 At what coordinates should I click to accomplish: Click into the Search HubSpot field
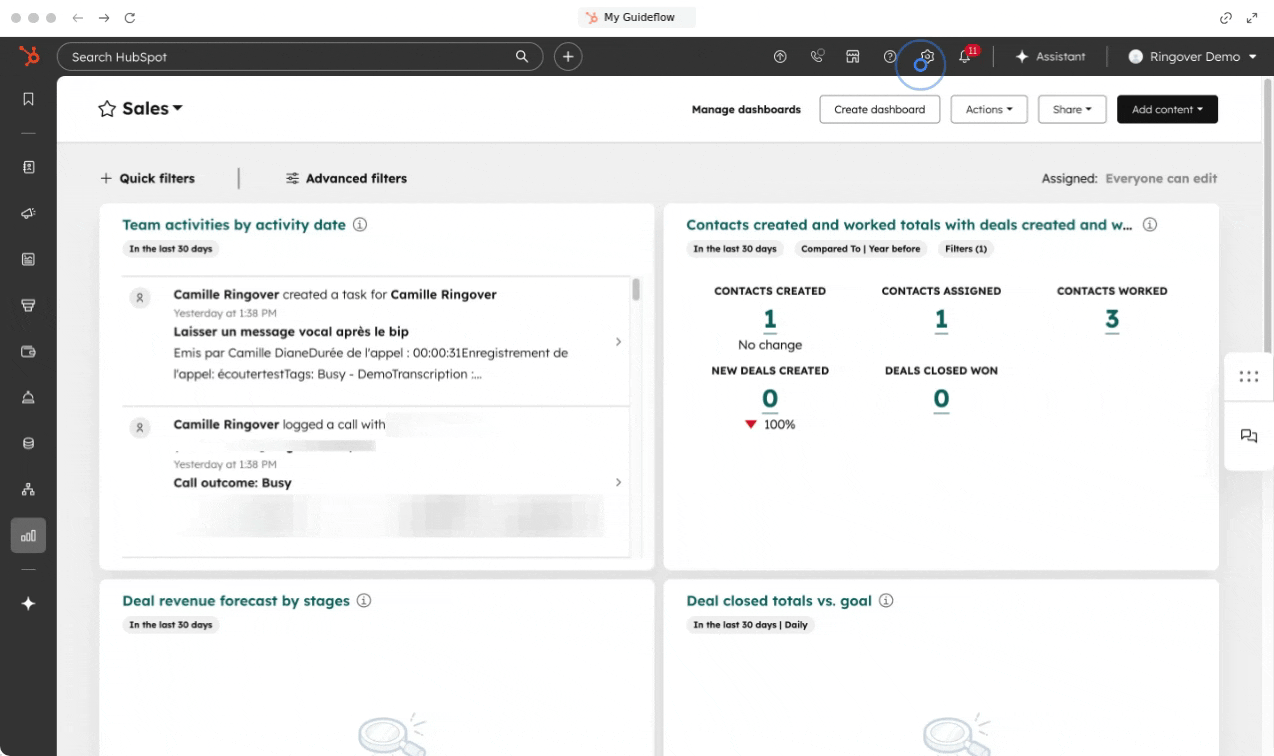pyautogui.click(x=290, y=57)
